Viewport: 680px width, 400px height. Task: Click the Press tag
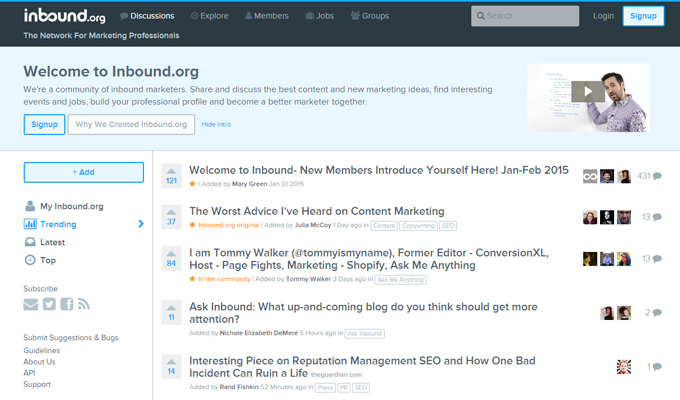(325, 388)
